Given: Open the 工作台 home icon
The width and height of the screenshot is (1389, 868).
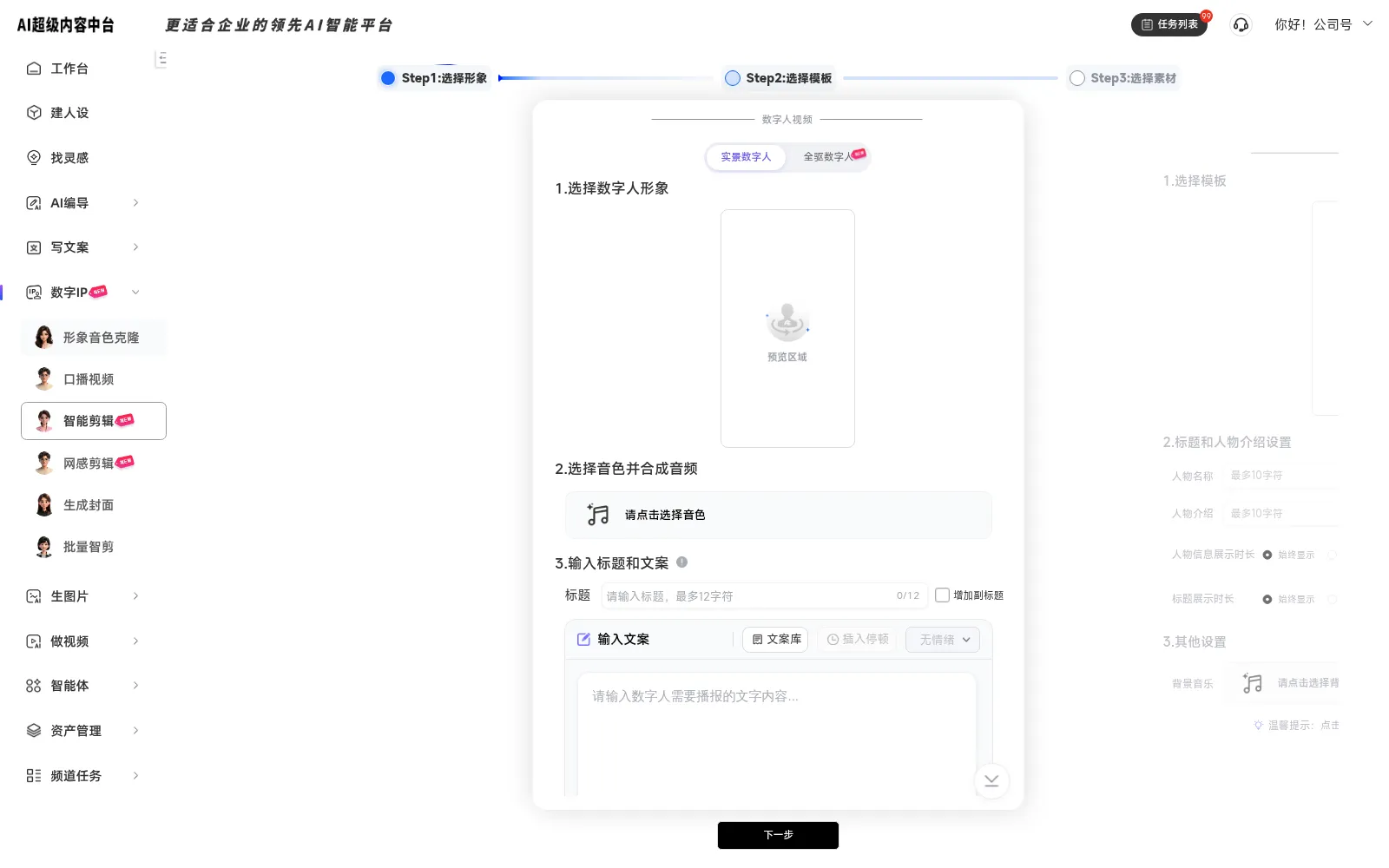Looking at the screenshot, I should 34,69.
